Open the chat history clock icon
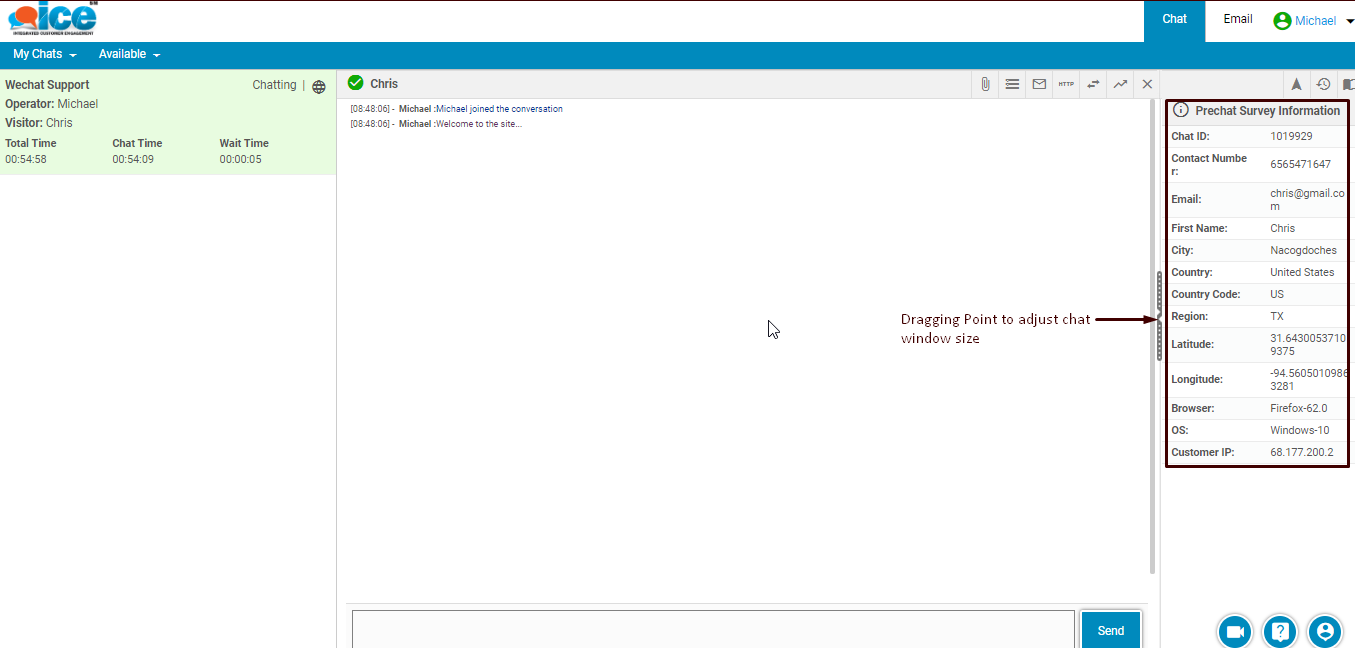Image resolution: width=1355 pixels, height=648 pixels. (1323, 85)
